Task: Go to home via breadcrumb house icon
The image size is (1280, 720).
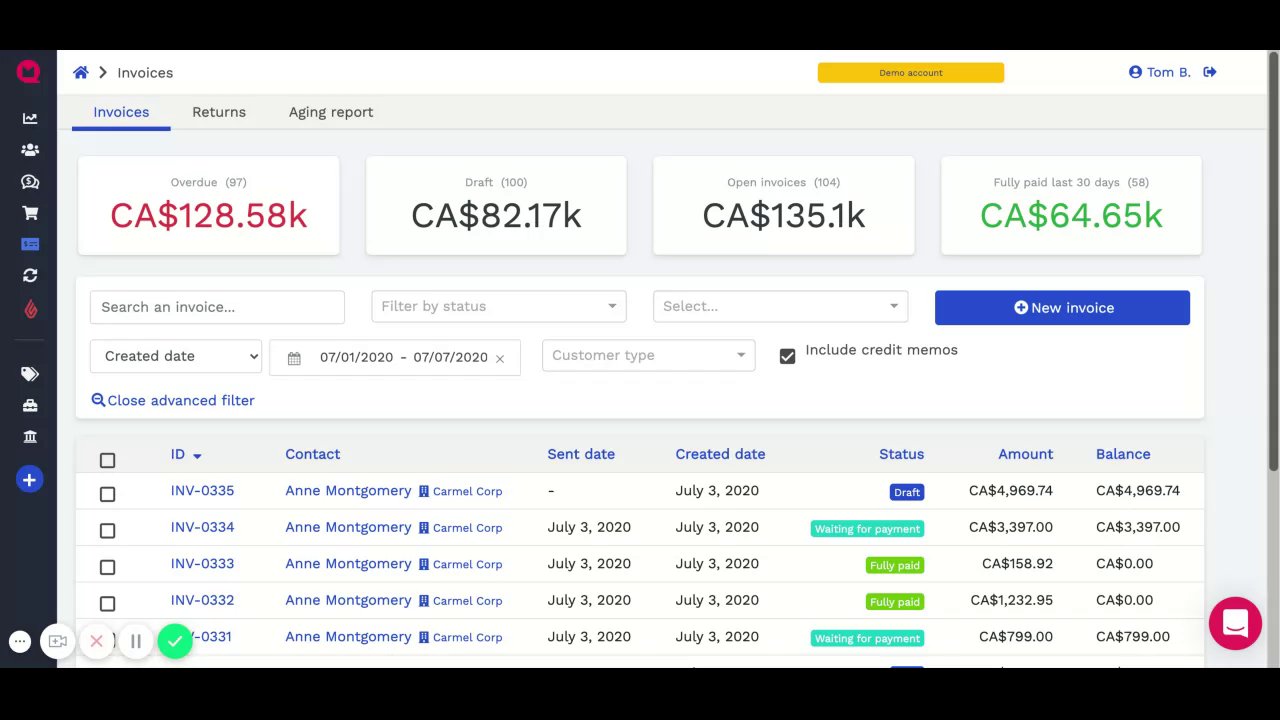Action: (81, 72)
